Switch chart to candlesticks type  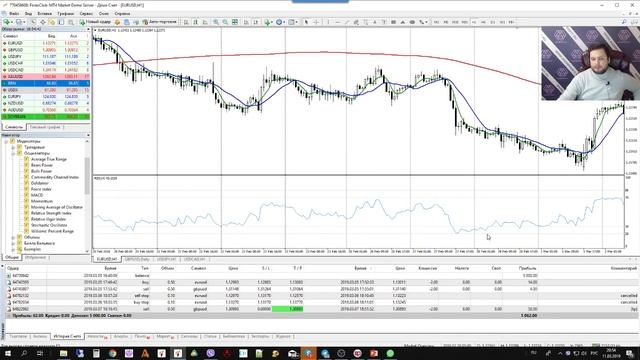[196, 22]
